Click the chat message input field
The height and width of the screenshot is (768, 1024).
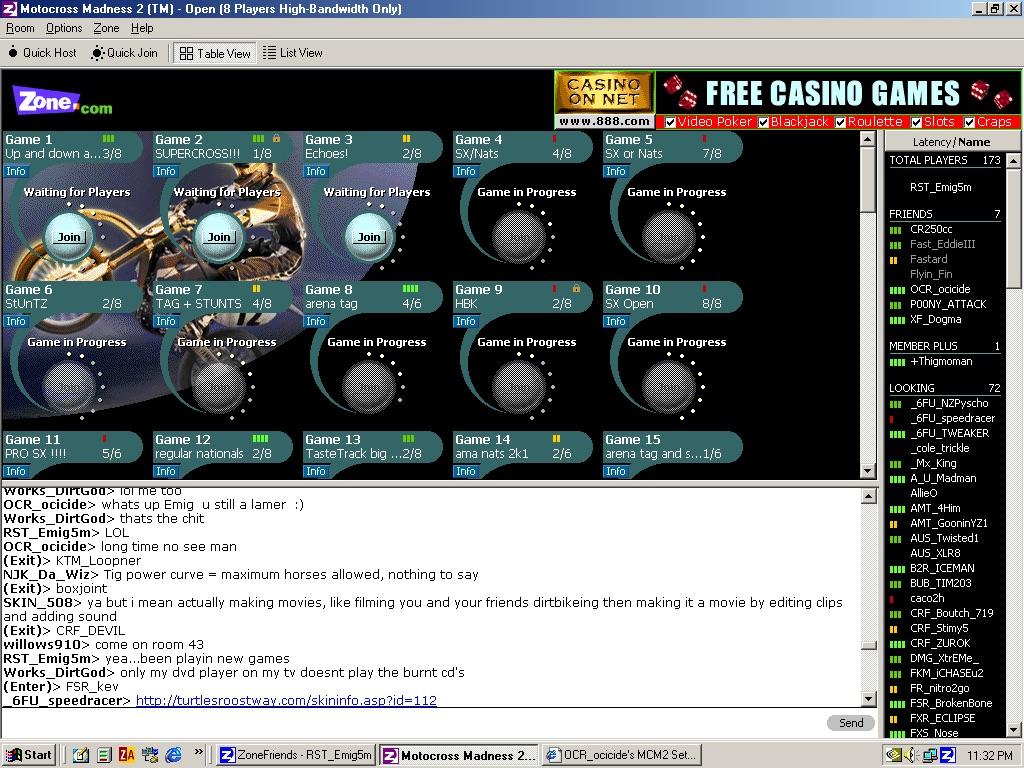click(400, 722)
